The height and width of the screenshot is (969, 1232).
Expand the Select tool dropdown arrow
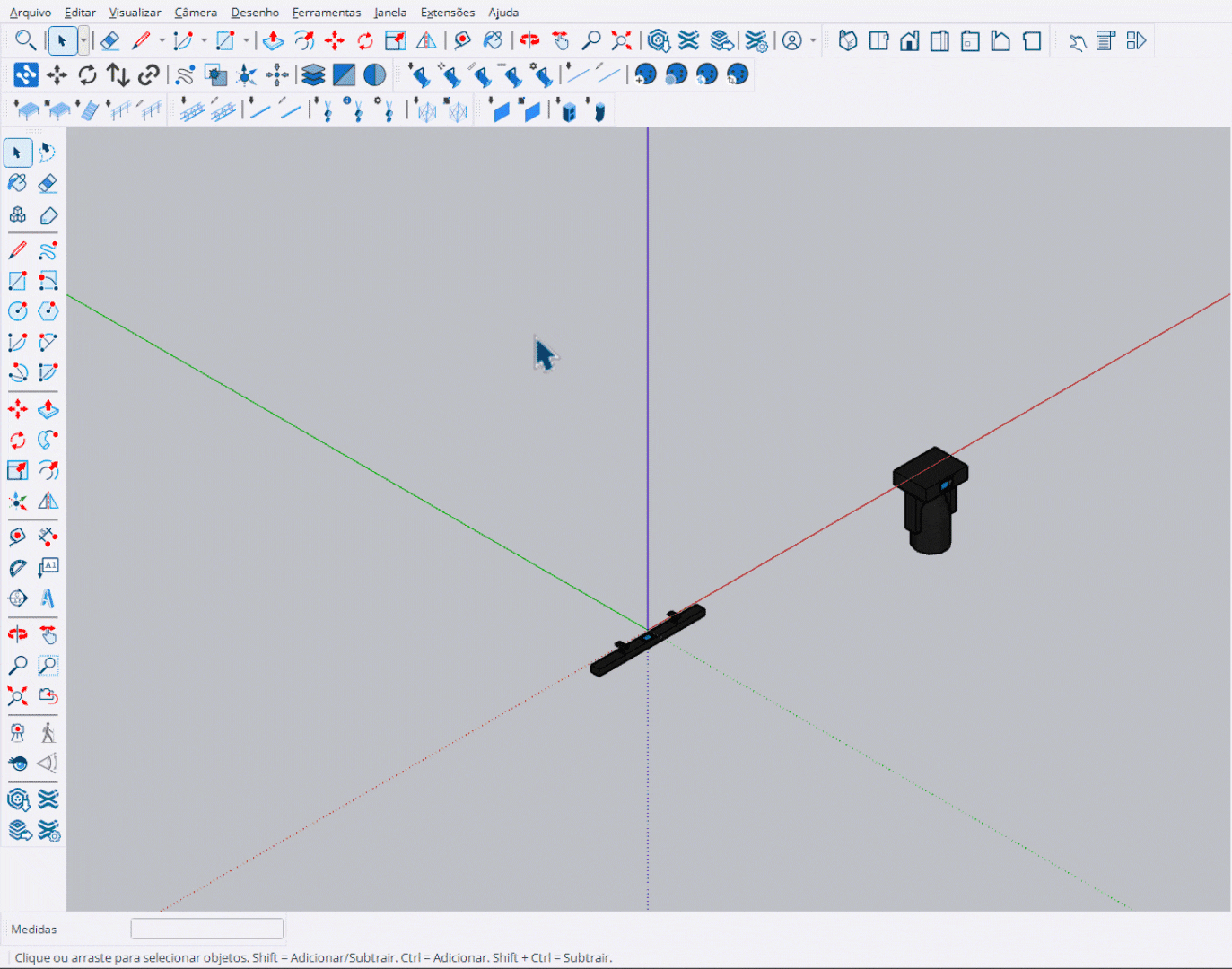pos(83,40)
